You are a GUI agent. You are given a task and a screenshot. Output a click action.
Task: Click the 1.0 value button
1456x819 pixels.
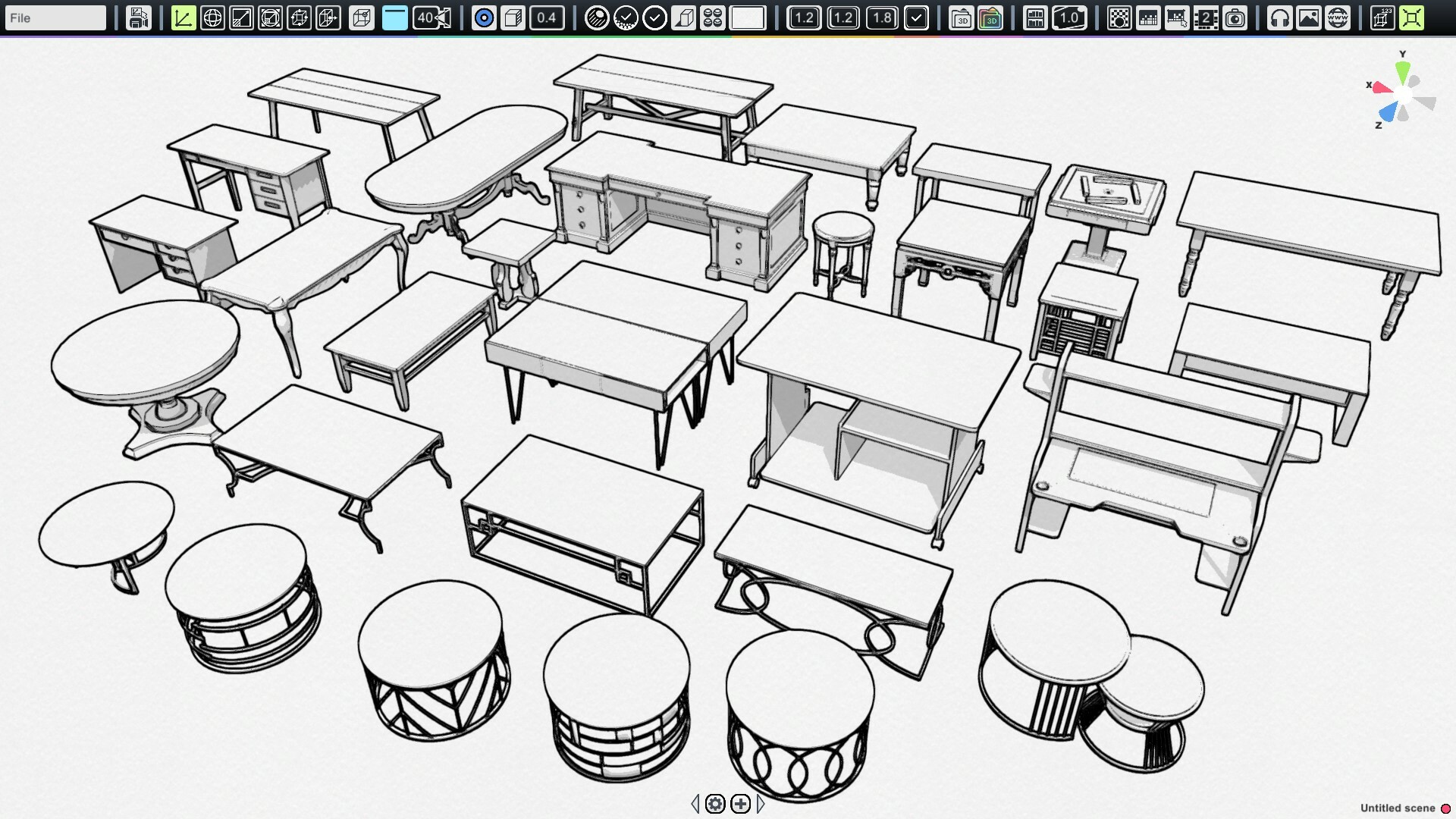click(x=1071, y=17)
